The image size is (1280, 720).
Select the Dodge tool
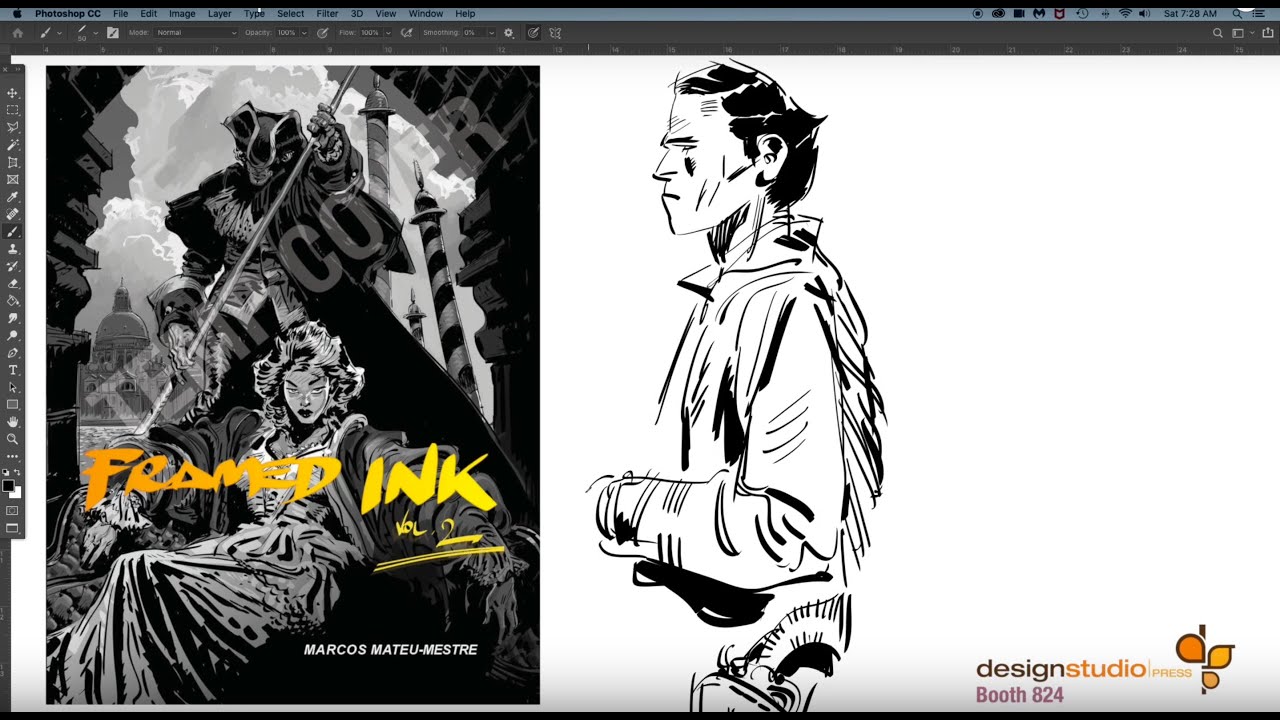coord(13,335)
